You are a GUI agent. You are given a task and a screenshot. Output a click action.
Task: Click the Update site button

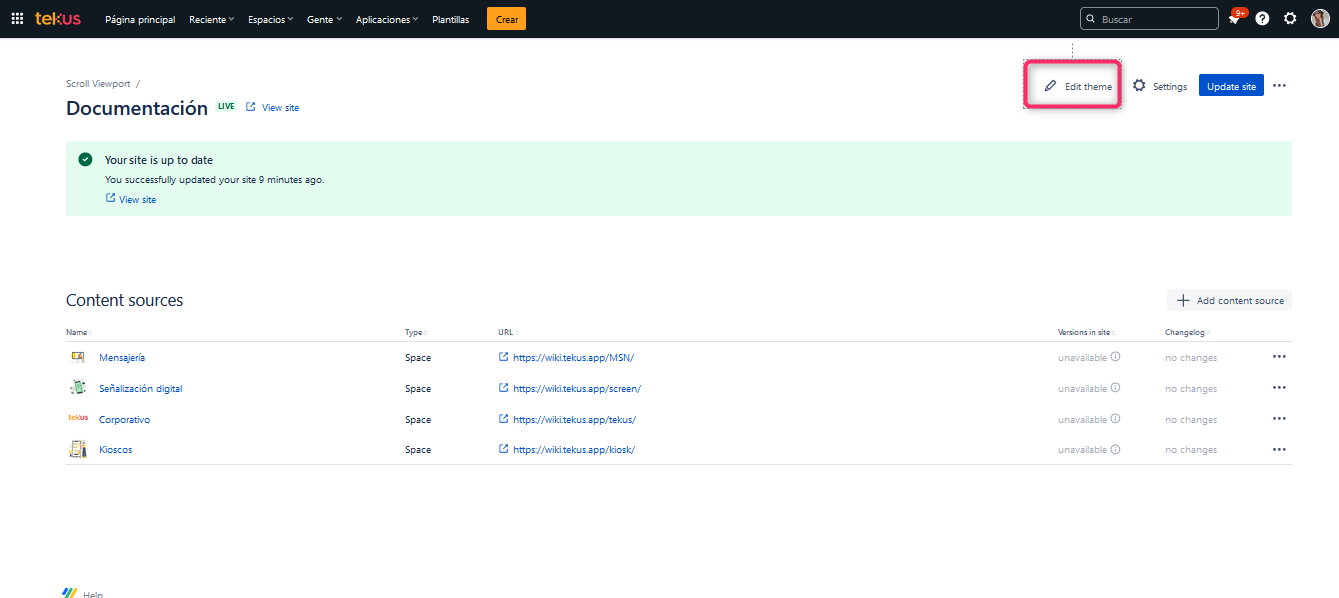coord(1231,86)
